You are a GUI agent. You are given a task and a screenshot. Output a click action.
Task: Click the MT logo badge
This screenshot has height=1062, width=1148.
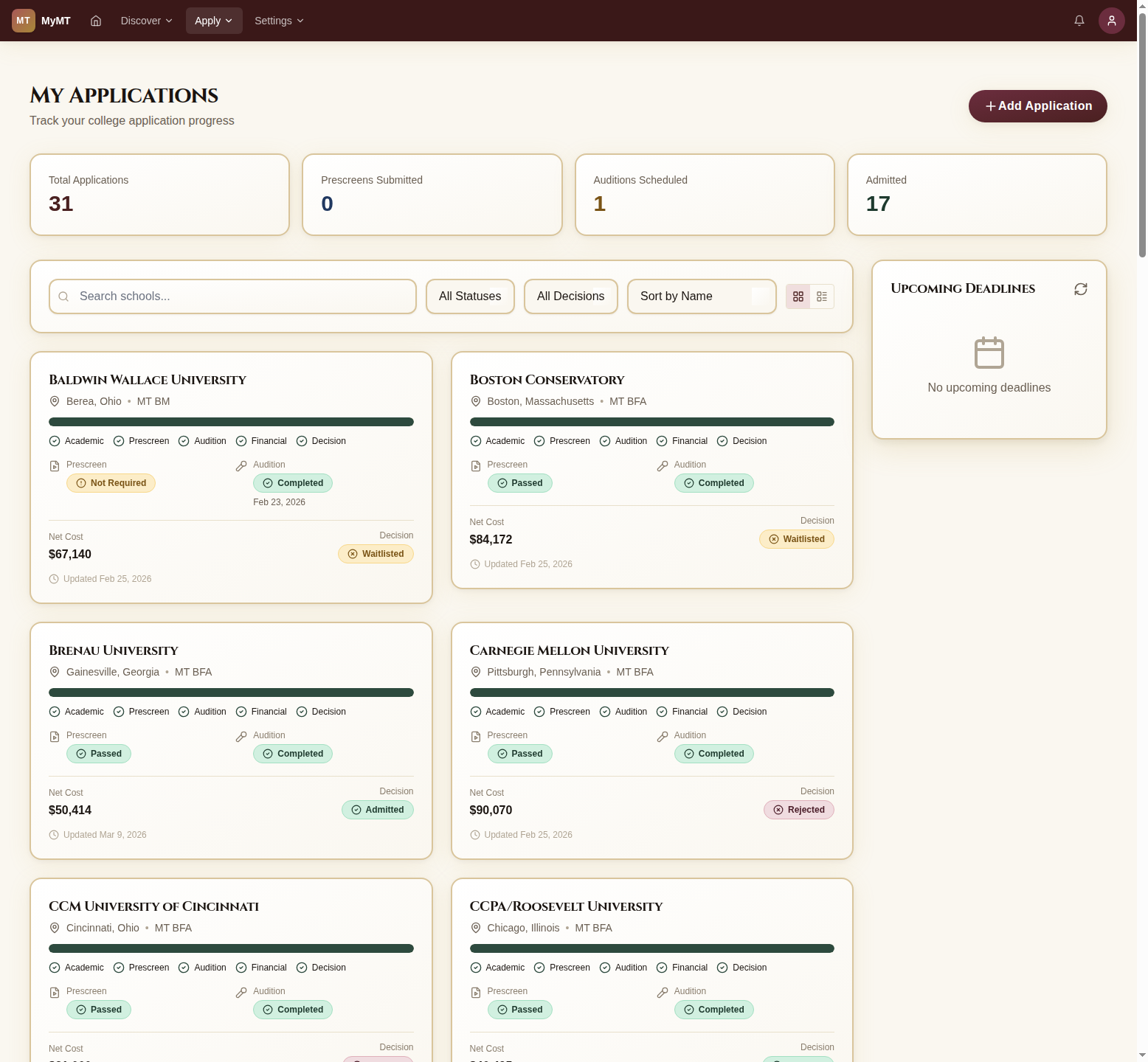click(24, 21)
